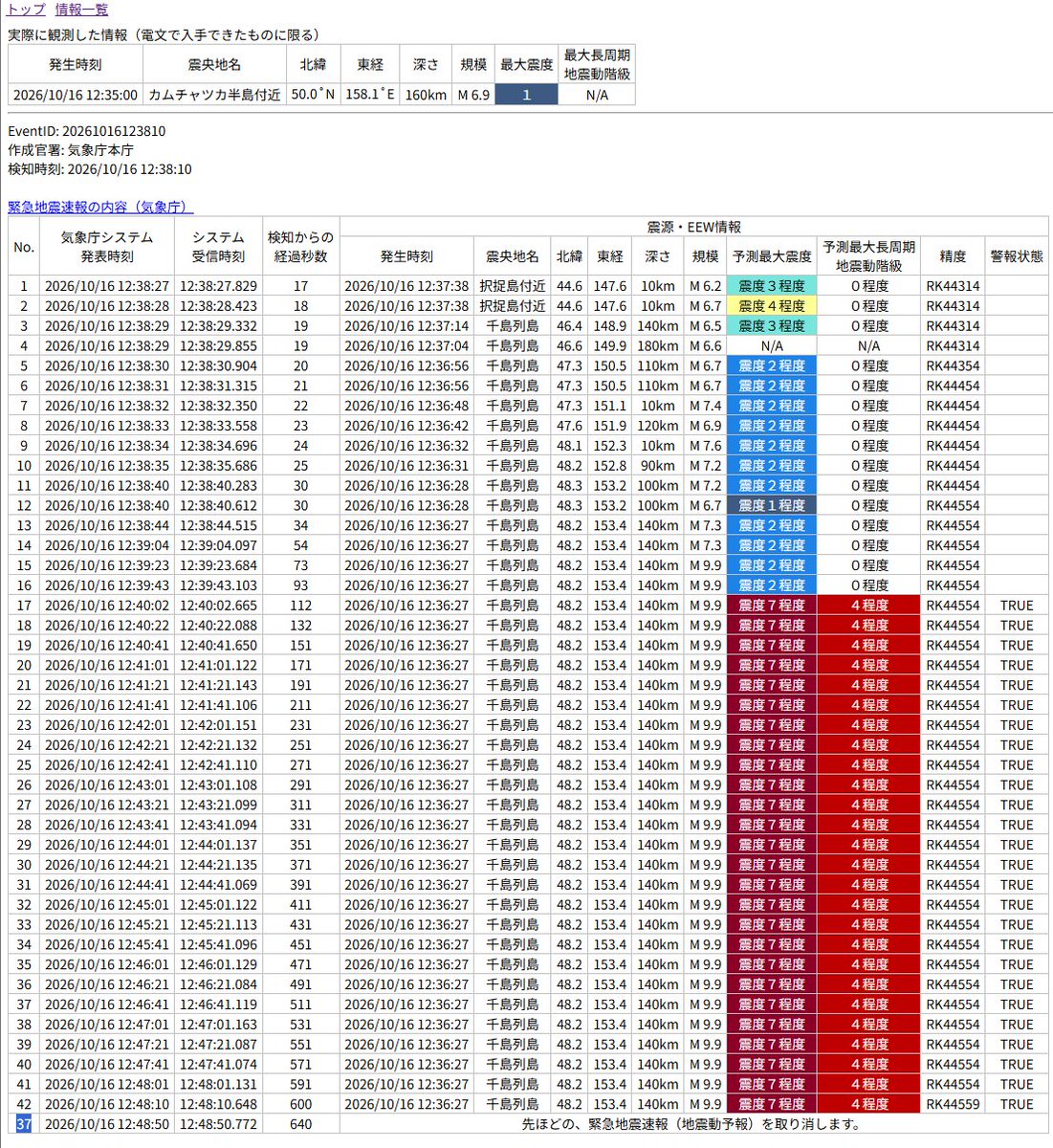Click the 46.6 latitude cell

pyautogui.click(x=569, y=346)
